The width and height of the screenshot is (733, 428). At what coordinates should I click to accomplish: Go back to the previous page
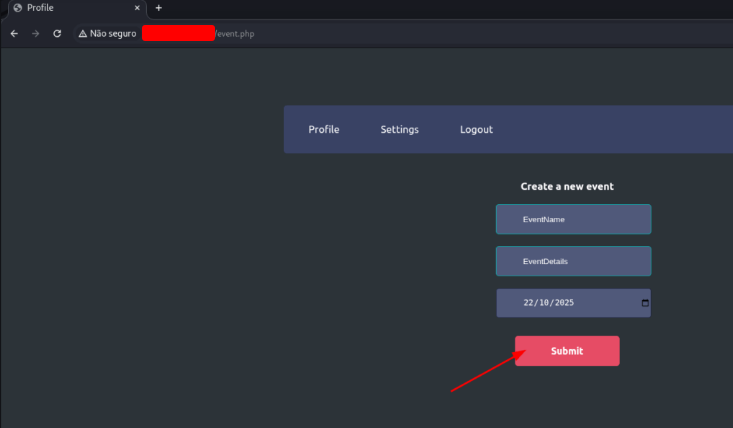click(x=14, y=33)
